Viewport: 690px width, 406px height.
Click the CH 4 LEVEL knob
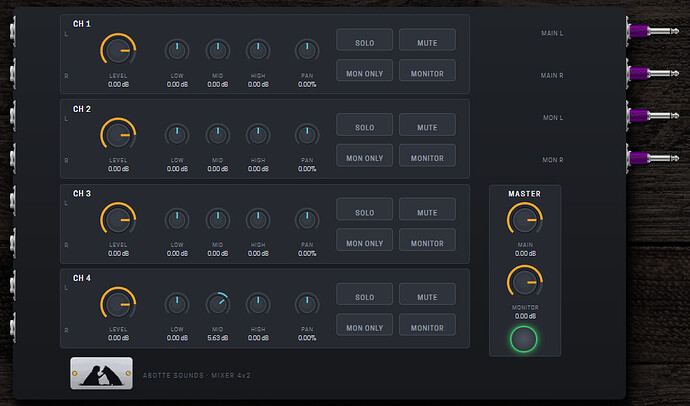click(x=118, y=304)
